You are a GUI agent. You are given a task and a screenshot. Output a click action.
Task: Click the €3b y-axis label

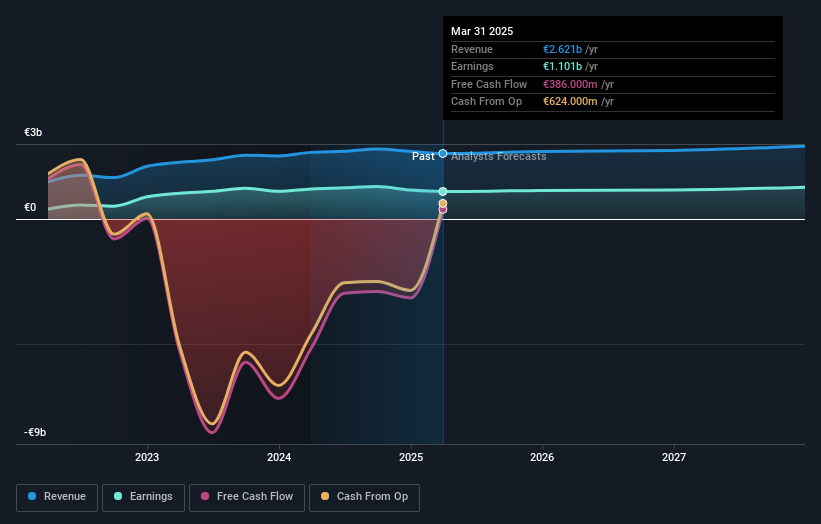point(33,132)
